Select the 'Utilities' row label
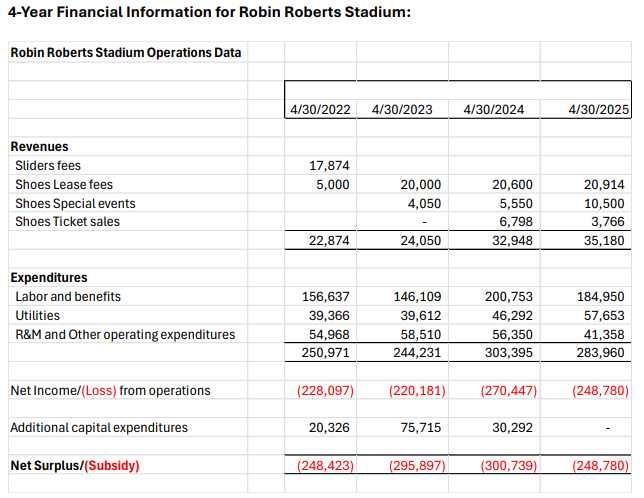Viewport: 644px width, 498px height. pyautogui.click(x=37, y=316)
